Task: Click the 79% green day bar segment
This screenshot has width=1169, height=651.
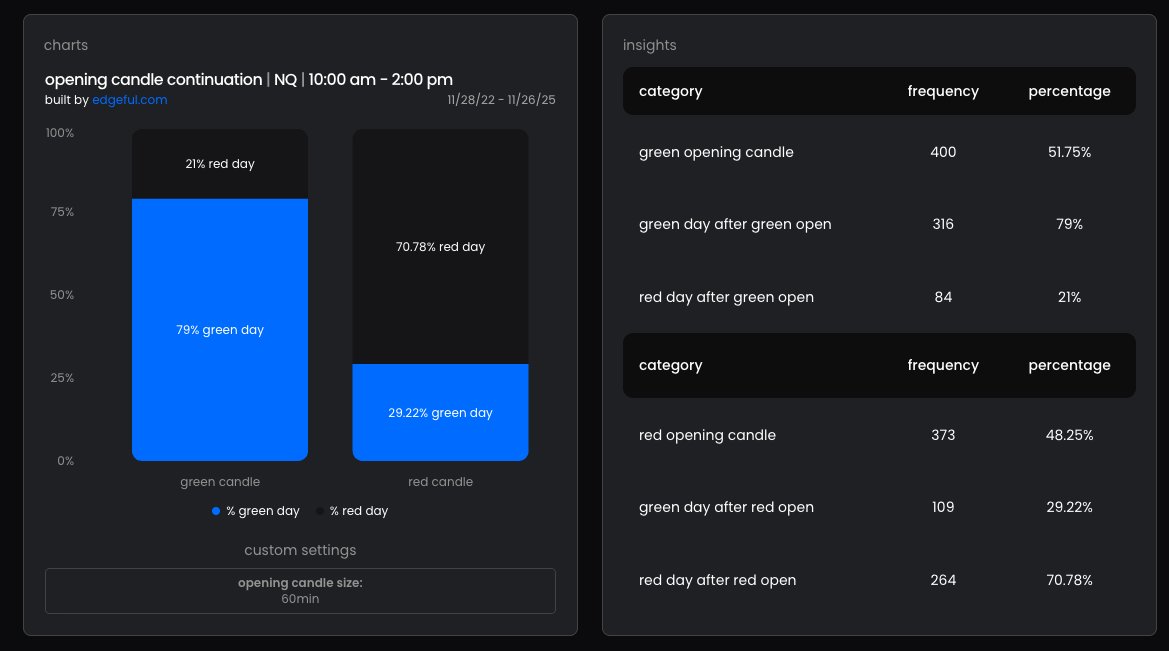Action: (220, 330)
